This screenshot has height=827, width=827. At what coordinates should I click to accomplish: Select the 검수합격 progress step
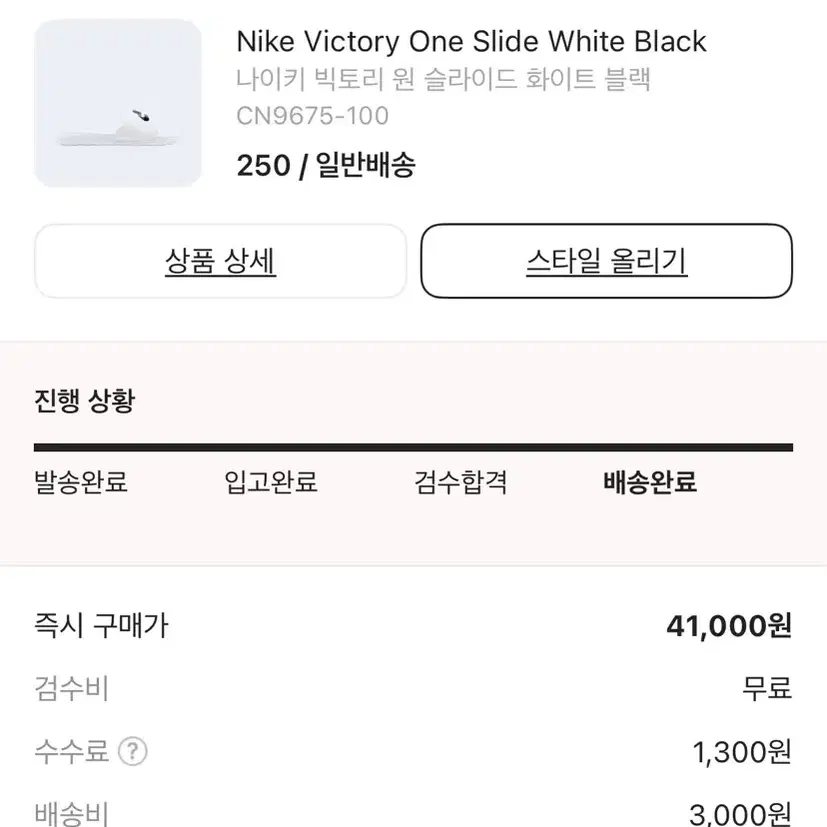460,482
